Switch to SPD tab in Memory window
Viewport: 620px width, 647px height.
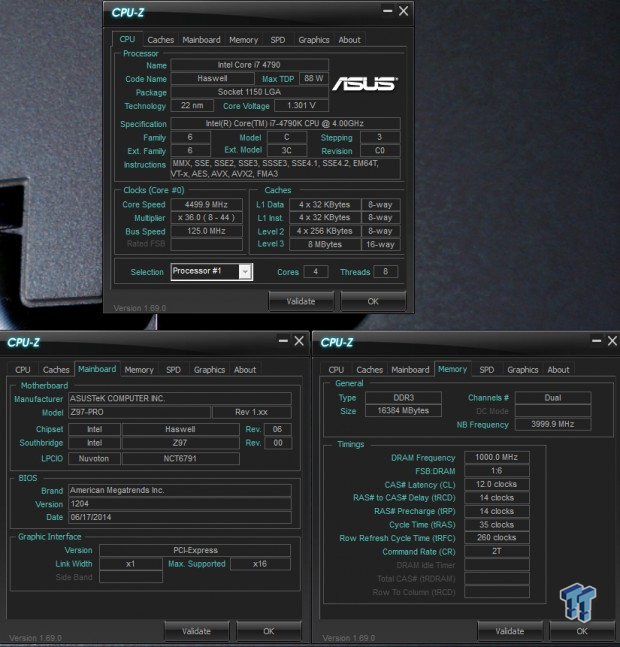pos(487,370)
